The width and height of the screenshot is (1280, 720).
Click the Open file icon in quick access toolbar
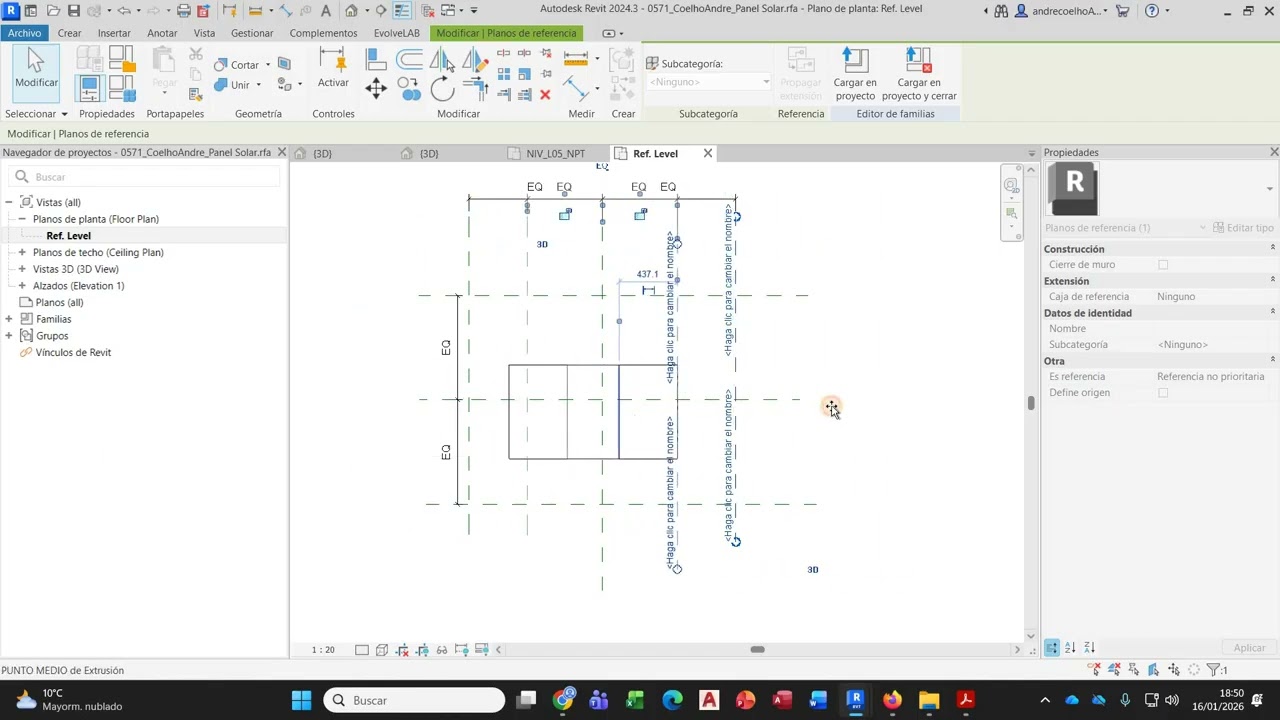click(53, 11)
